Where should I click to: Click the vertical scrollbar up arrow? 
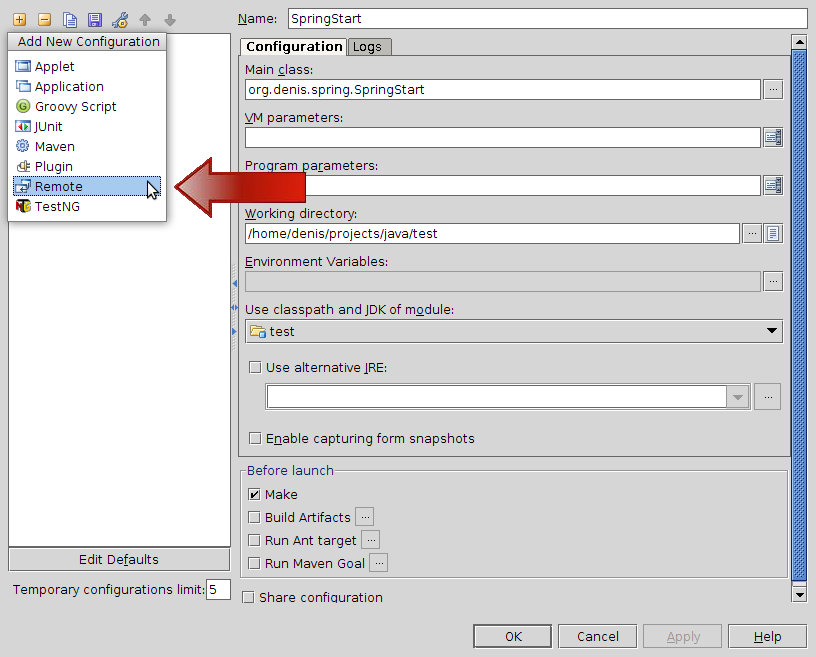click(x=799, y=42)
